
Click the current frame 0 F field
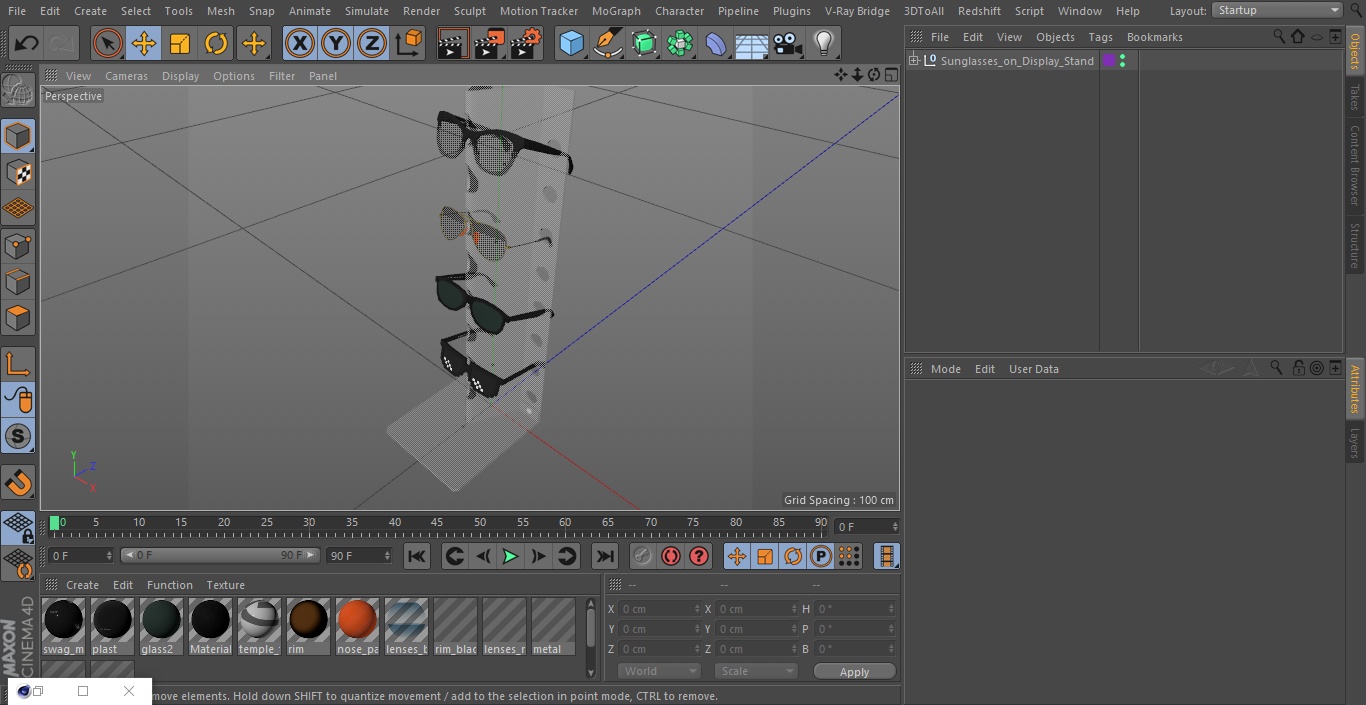point(81,556)
